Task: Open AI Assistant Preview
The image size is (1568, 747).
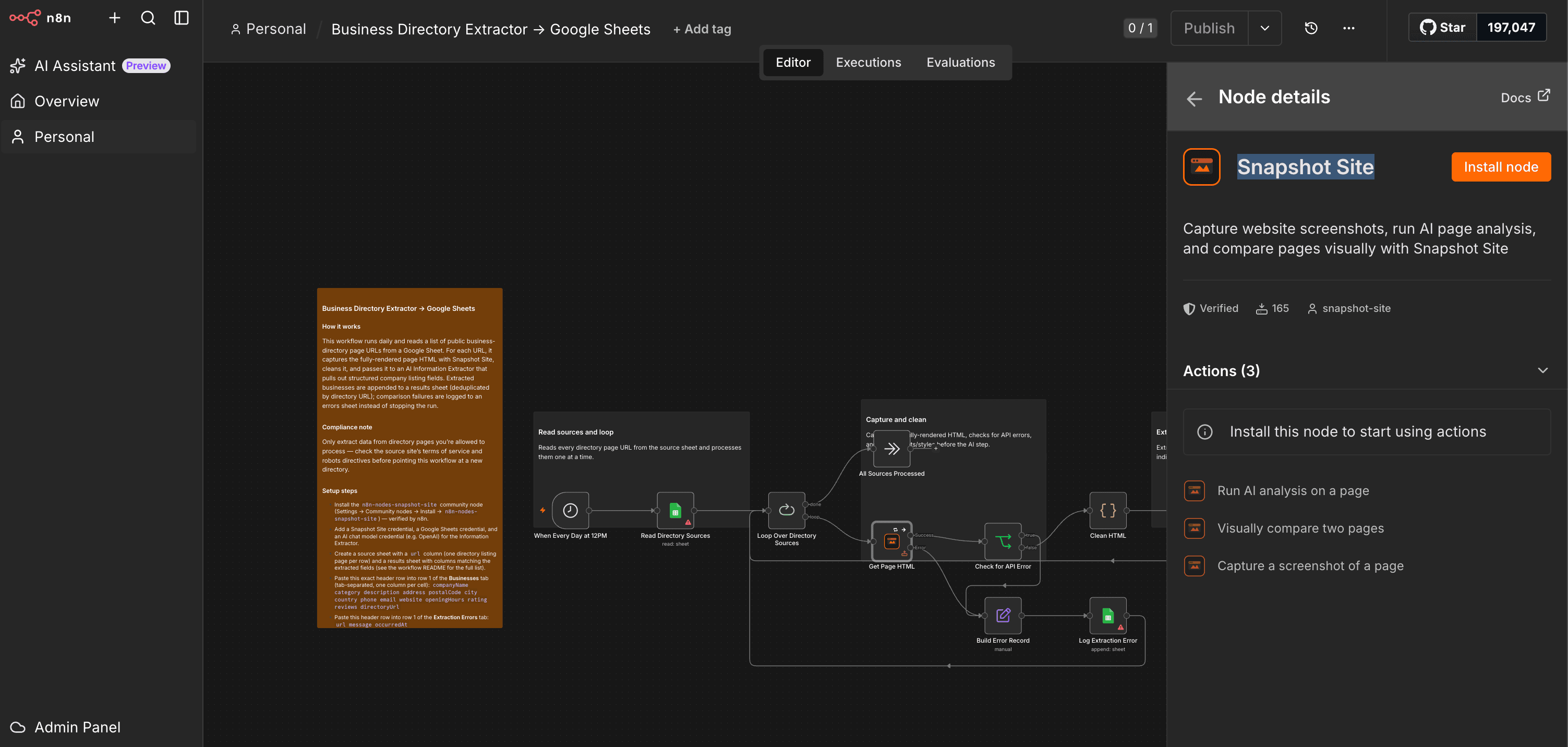Action: pyautogui.click(x=90, y=66)
